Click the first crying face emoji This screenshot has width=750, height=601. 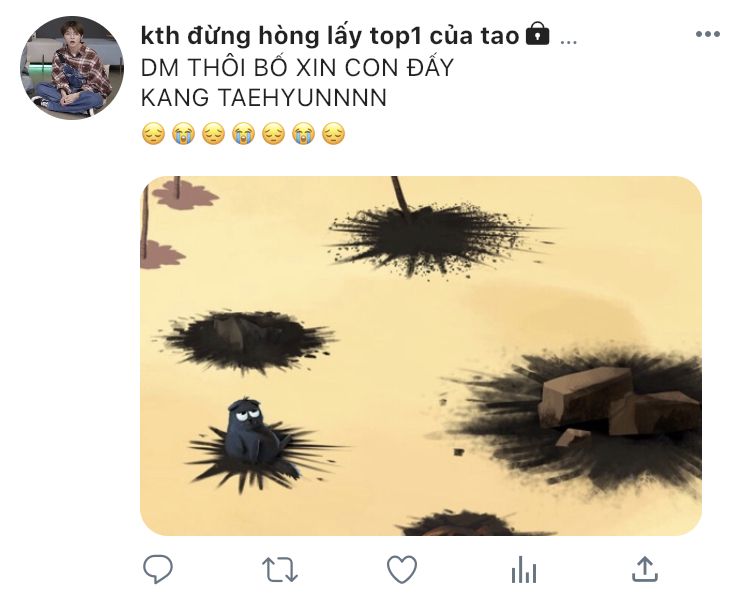(x=184, y=134)
